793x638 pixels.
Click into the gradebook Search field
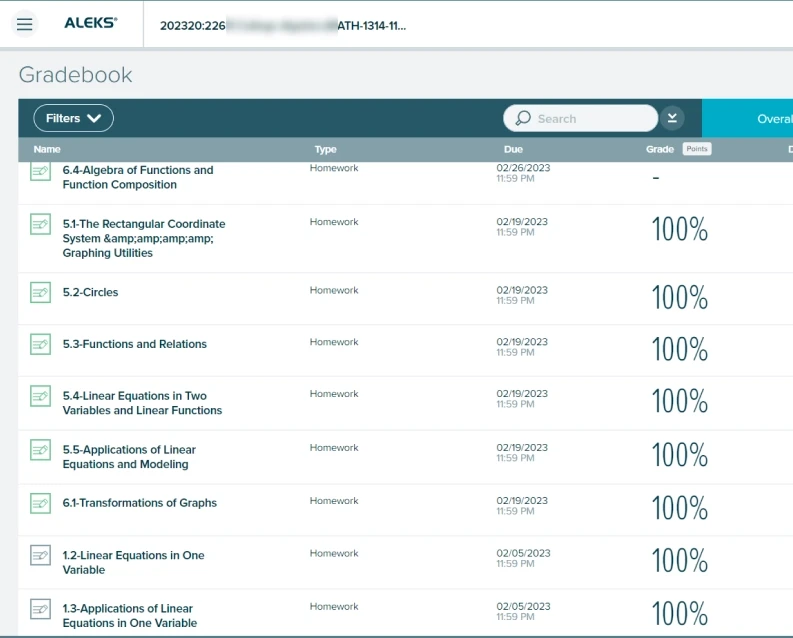click(x=590, y=118)
